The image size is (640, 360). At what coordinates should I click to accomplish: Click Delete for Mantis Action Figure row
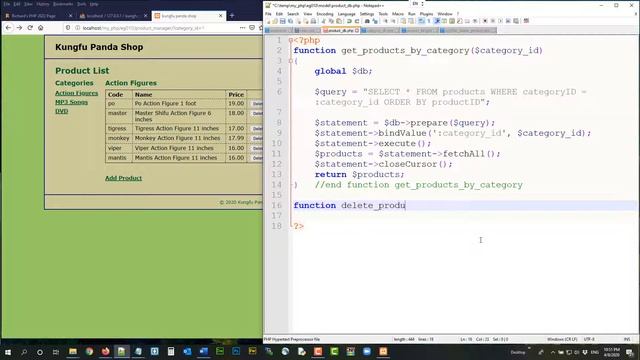coord(257,158)
